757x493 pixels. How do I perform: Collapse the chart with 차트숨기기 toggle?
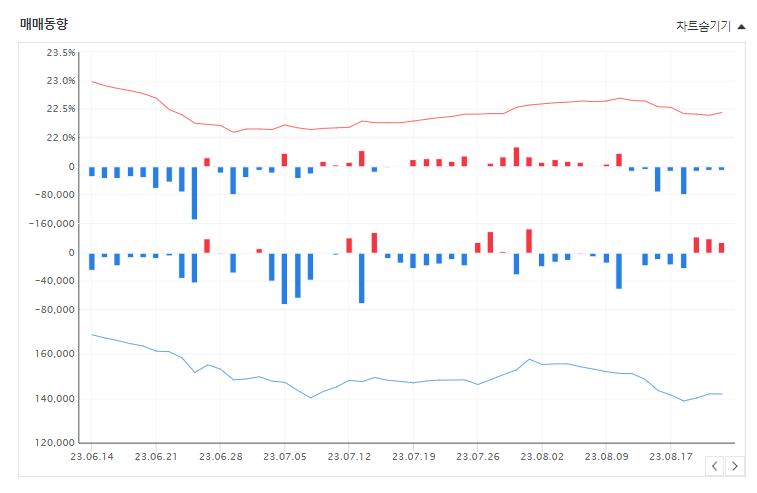point(710,26)
